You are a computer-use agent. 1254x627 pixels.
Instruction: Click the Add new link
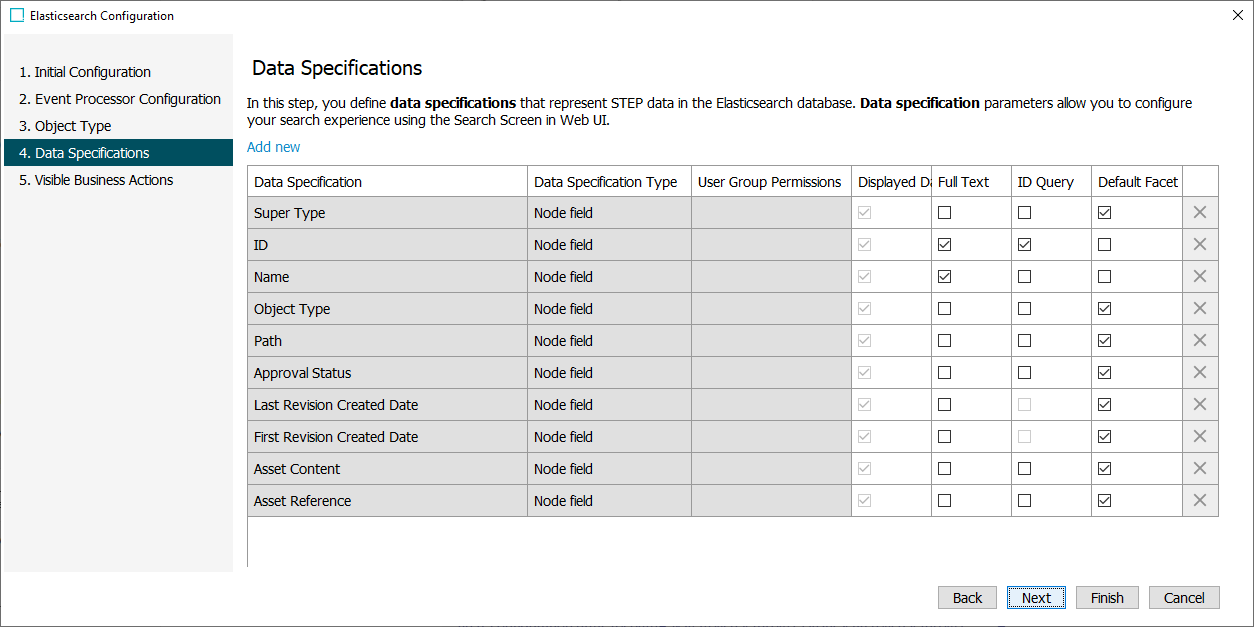click(273, 147)
